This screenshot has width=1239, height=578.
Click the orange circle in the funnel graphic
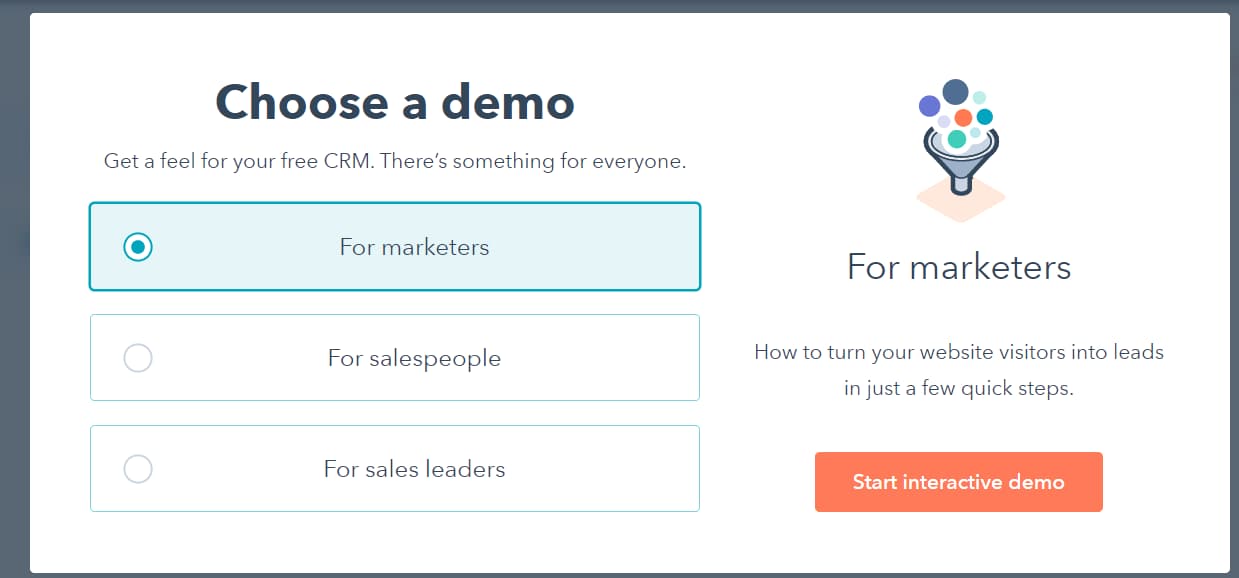pyautogui.click(x=963, y=118)
